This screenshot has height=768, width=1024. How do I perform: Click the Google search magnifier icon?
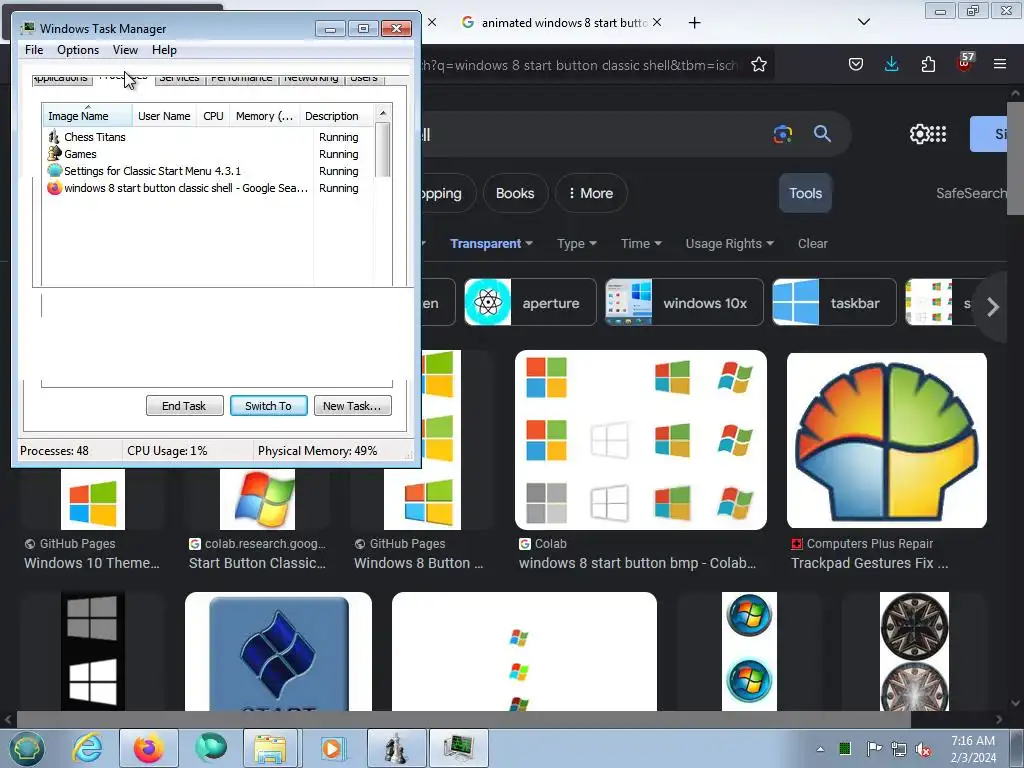click(822, 134)
